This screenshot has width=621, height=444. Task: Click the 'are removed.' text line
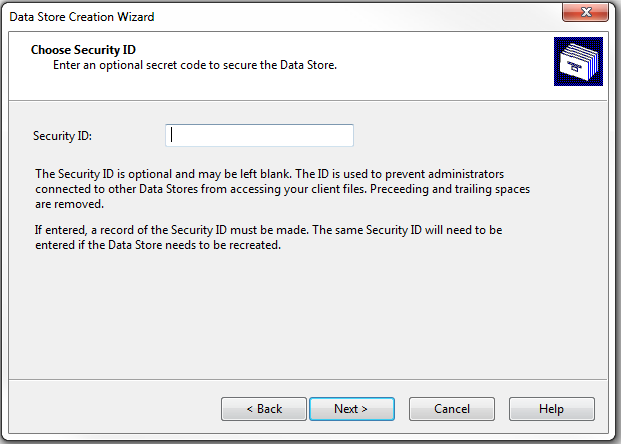point(69,204)
